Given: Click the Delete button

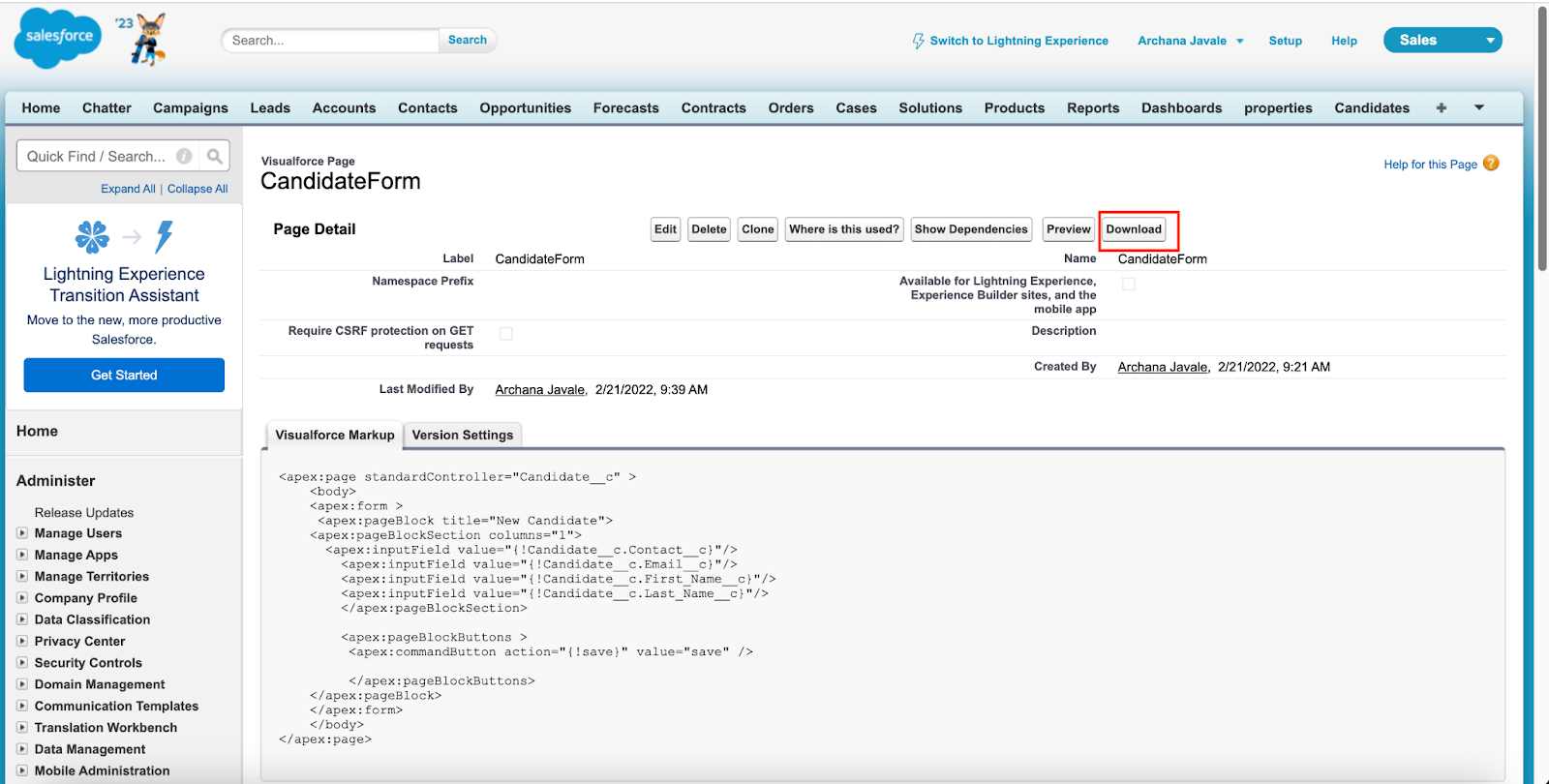Looking at the screenshot, I should [x=709, y=229].
